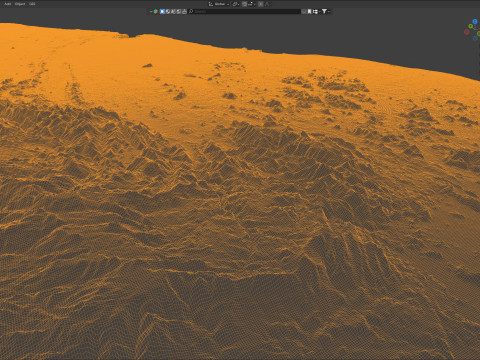Open the pivot point dropdown
Image resolution: width=480 pixels, height=360 pixels.
tap(235, 4)
